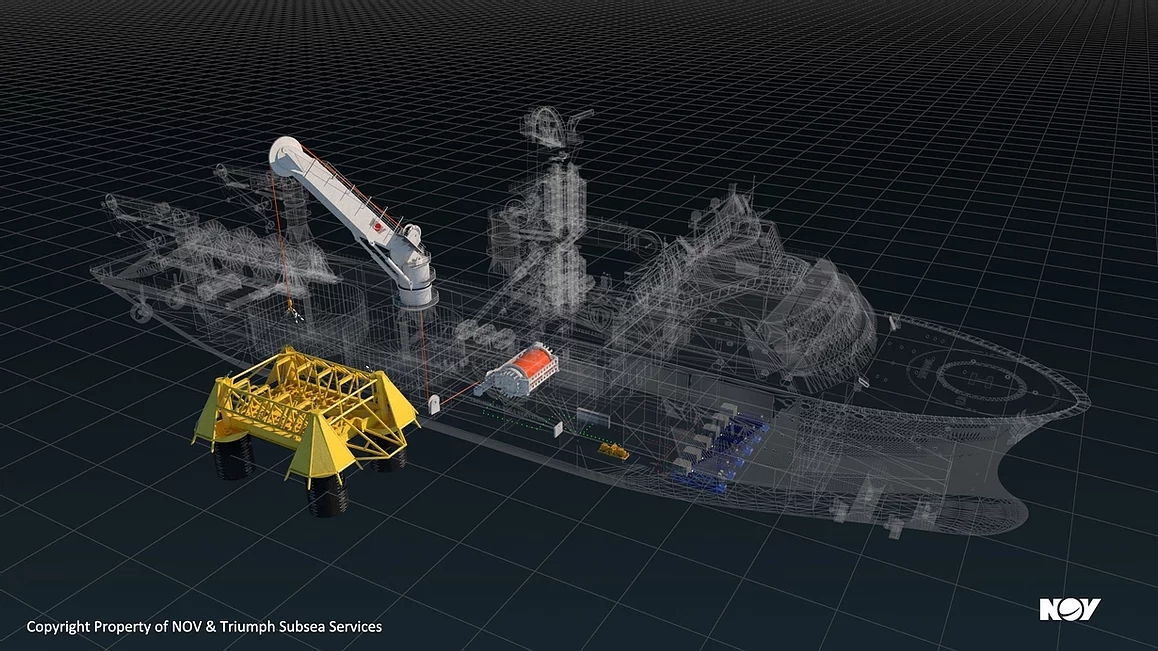This screenshot has width=1158, height=651.
Task: Select the wireframe tower amidships
Action: 552,230
